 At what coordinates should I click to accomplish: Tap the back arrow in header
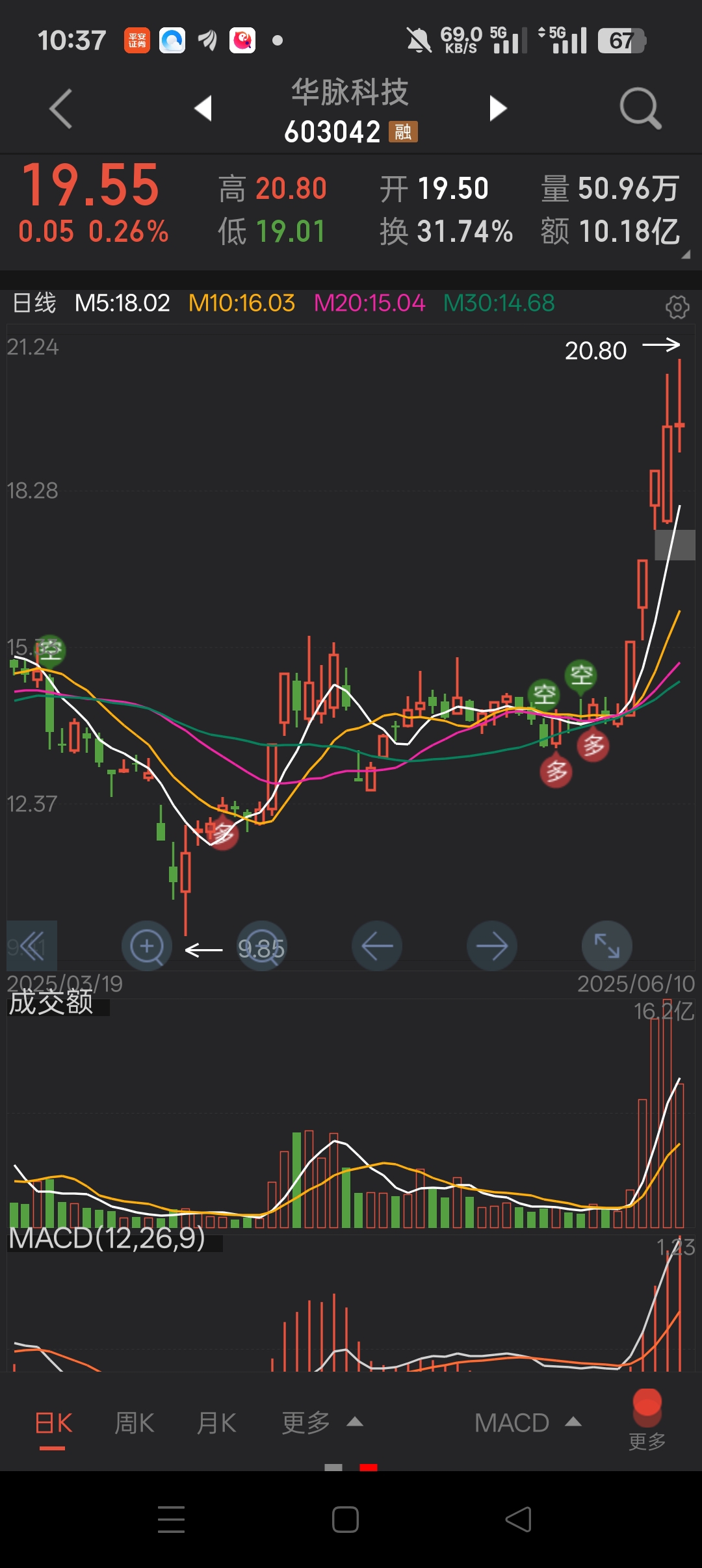tap(60, 109)
